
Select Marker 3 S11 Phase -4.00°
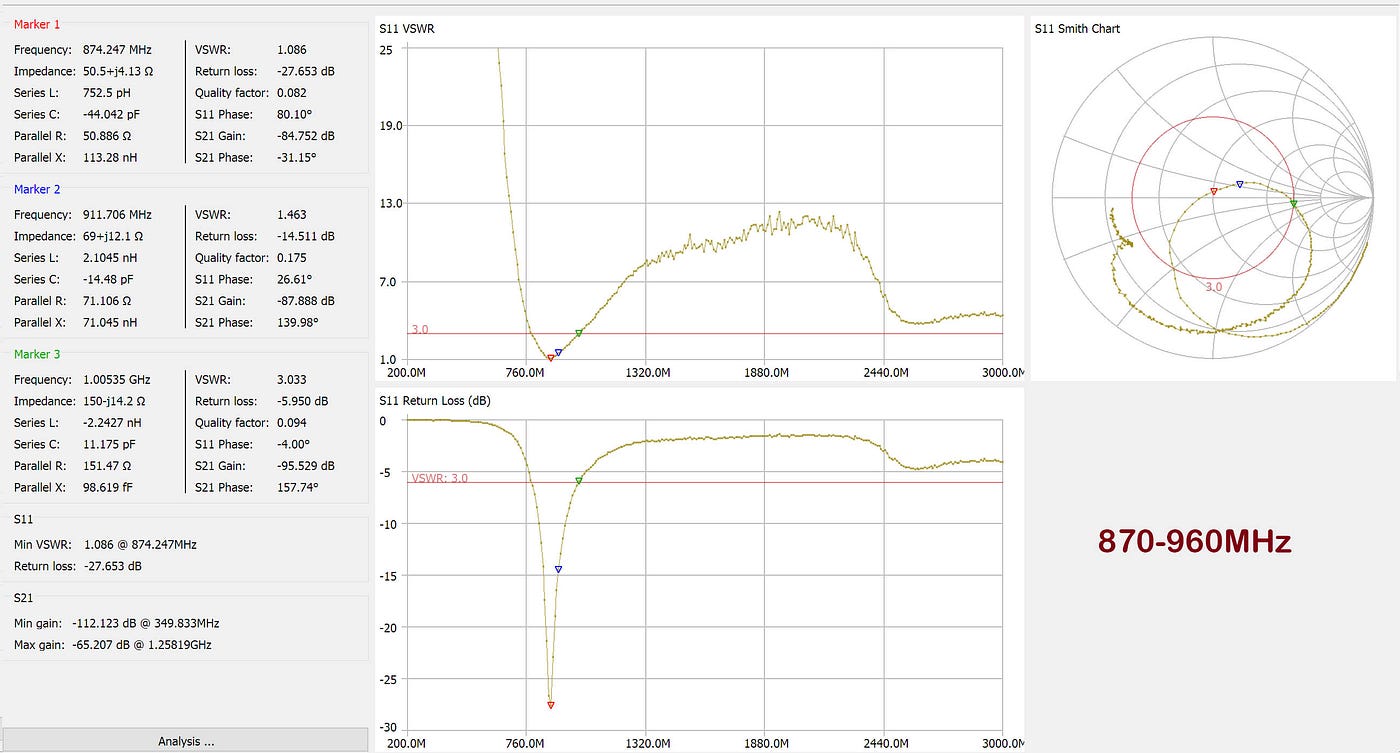294,444
